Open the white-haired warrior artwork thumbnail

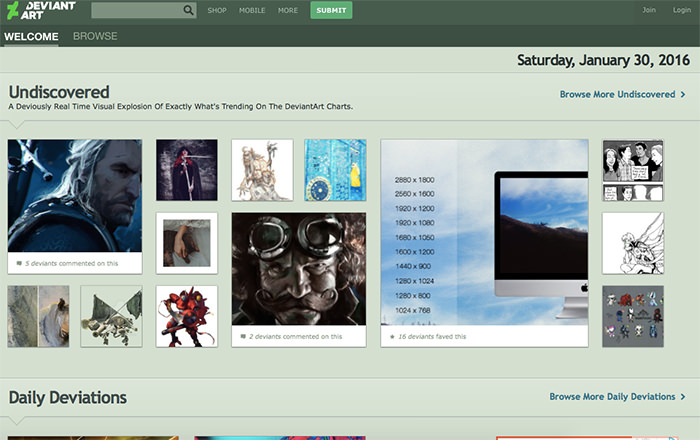coord(75,196)
